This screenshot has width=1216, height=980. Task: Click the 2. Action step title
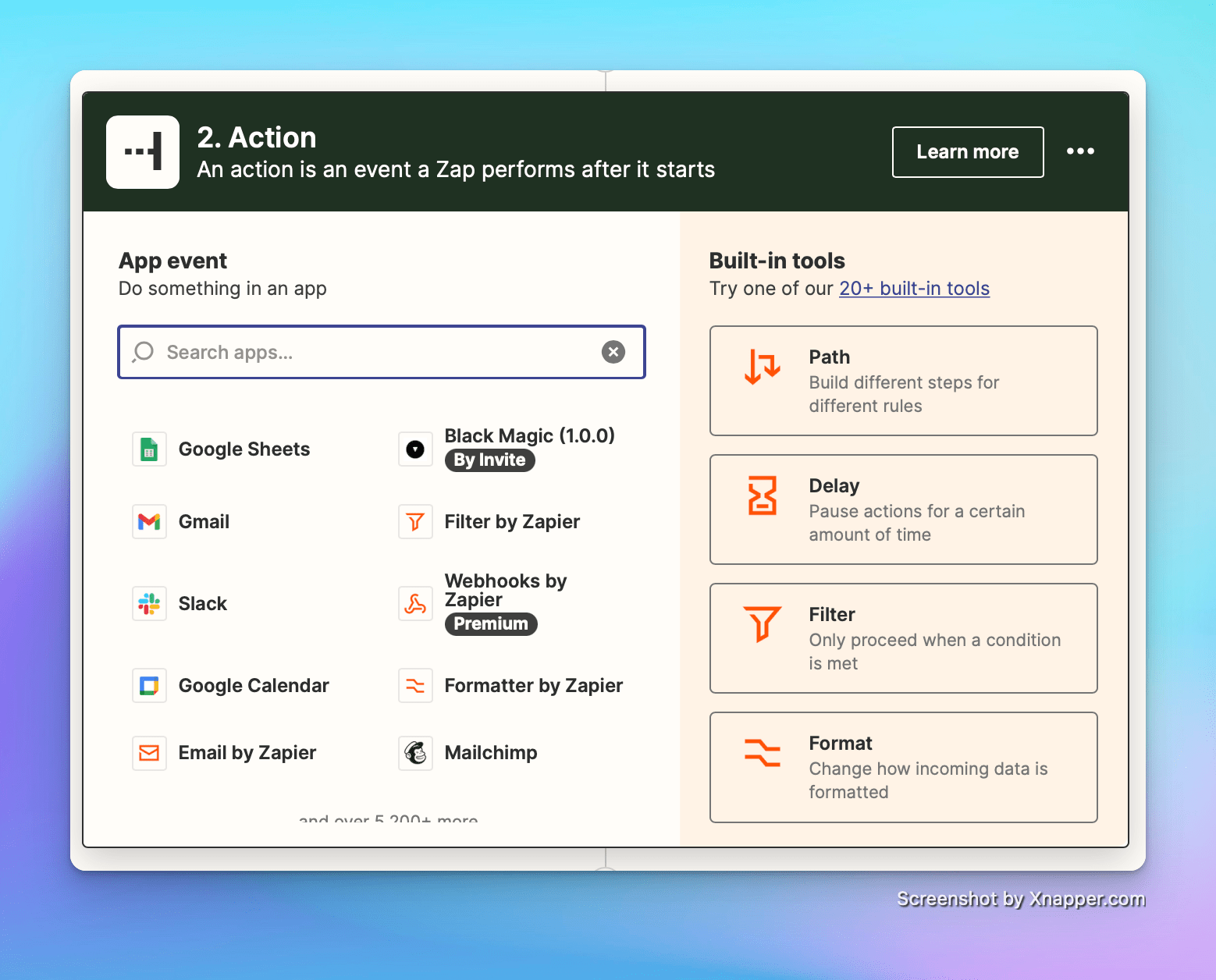pos(257,137)
